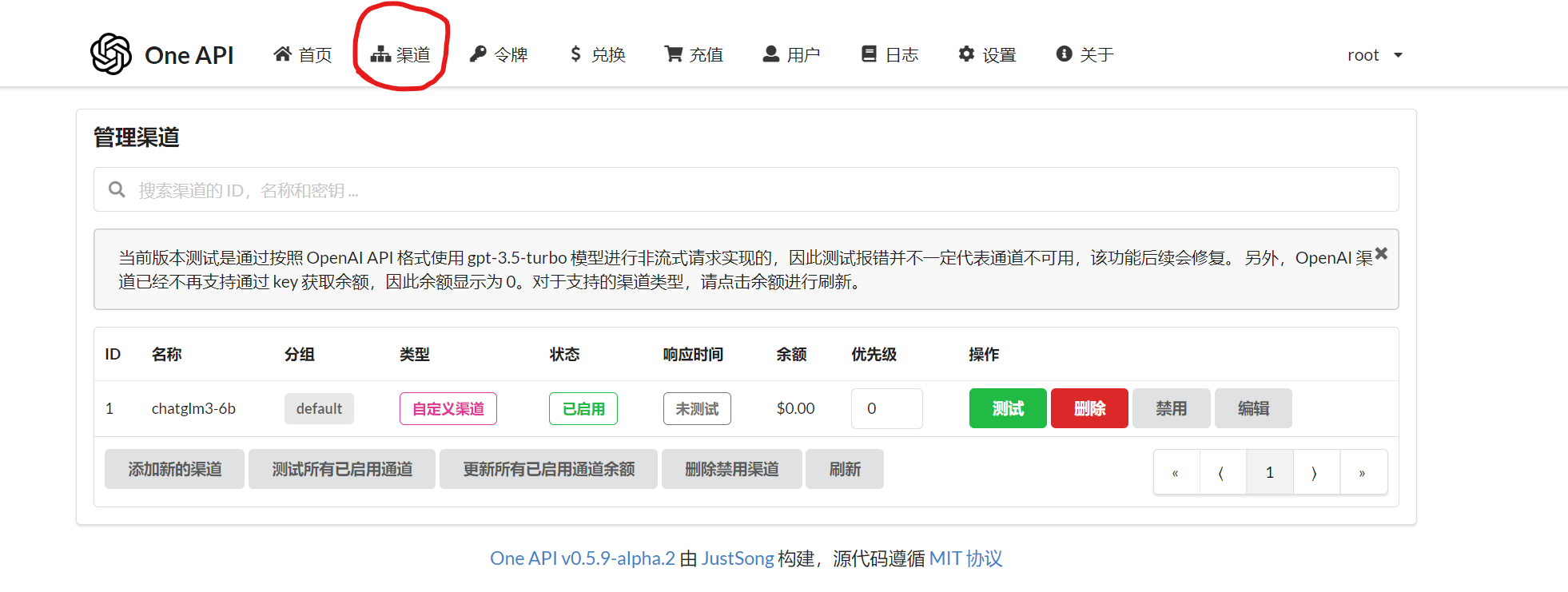Image resolution: width=1568 pixels, height=592 pixels.
Task: Open the 日志 book icon
Action: (x=869, y=54)
